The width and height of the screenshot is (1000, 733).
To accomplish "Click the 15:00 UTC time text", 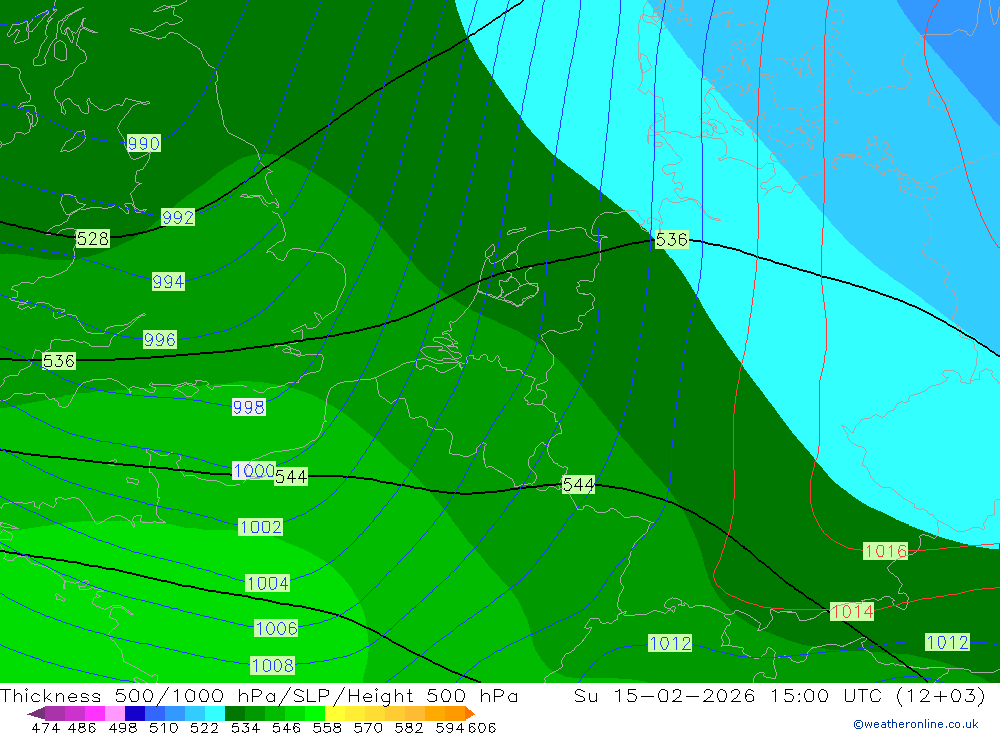I will [826, 695].
